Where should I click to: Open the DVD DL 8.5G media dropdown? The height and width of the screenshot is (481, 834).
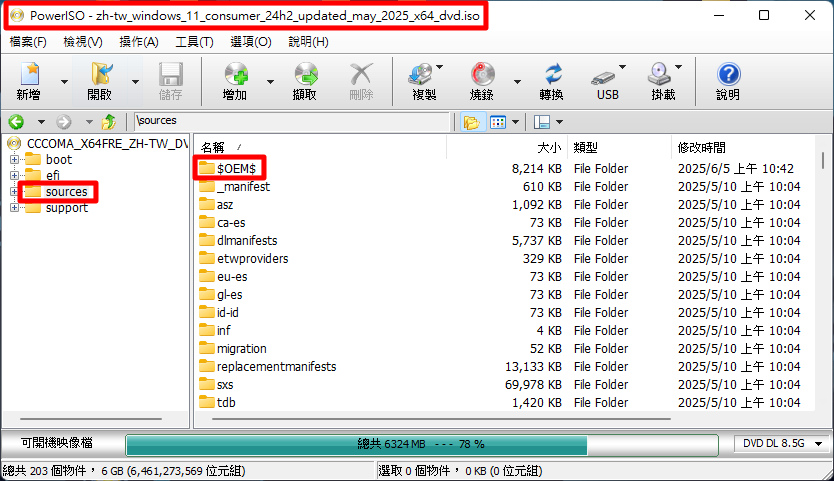coord(819,444)
